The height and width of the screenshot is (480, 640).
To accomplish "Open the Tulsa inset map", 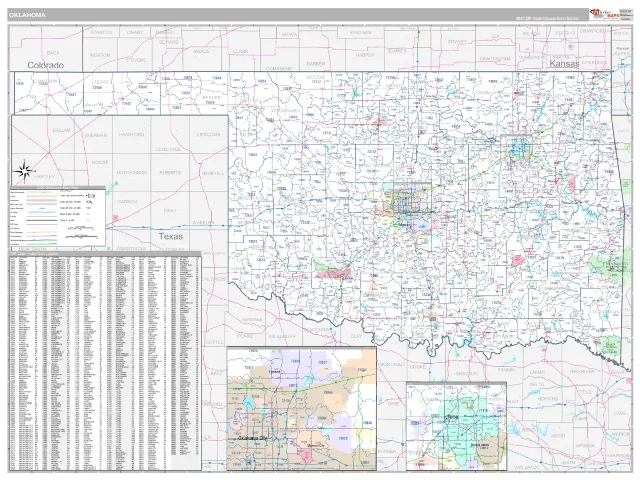I will click(x=456, y=427).
